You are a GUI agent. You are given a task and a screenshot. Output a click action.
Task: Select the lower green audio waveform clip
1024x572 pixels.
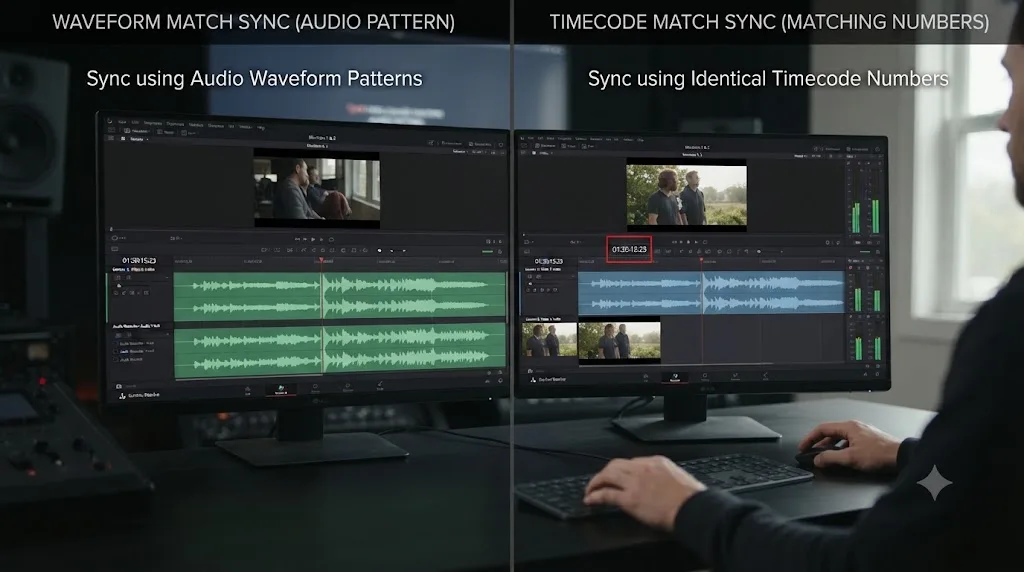340,350
